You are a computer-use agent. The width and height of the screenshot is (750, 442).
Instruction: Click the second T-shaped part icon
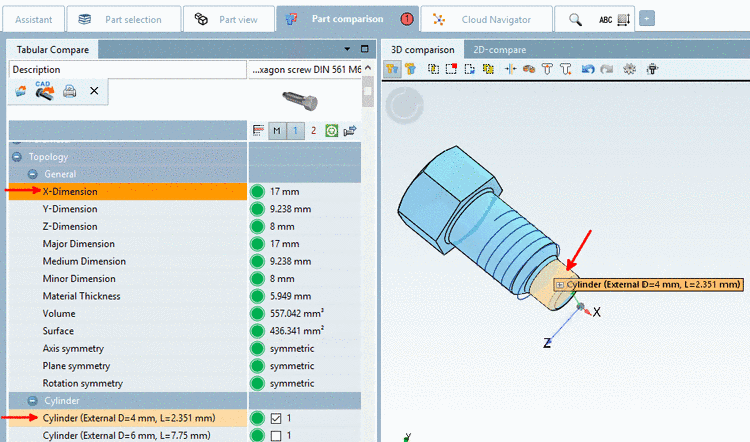[566, 69]
